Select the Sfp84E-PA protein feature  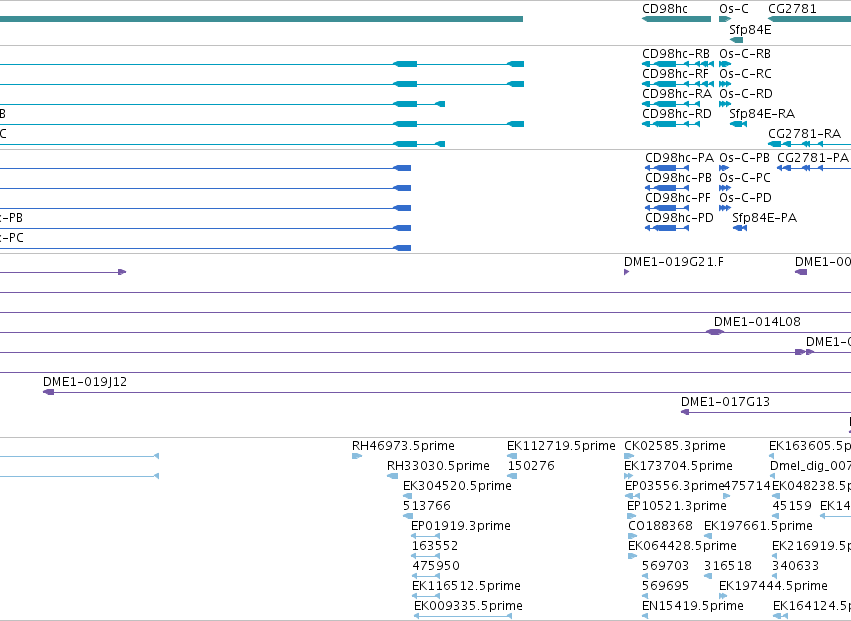740,229
